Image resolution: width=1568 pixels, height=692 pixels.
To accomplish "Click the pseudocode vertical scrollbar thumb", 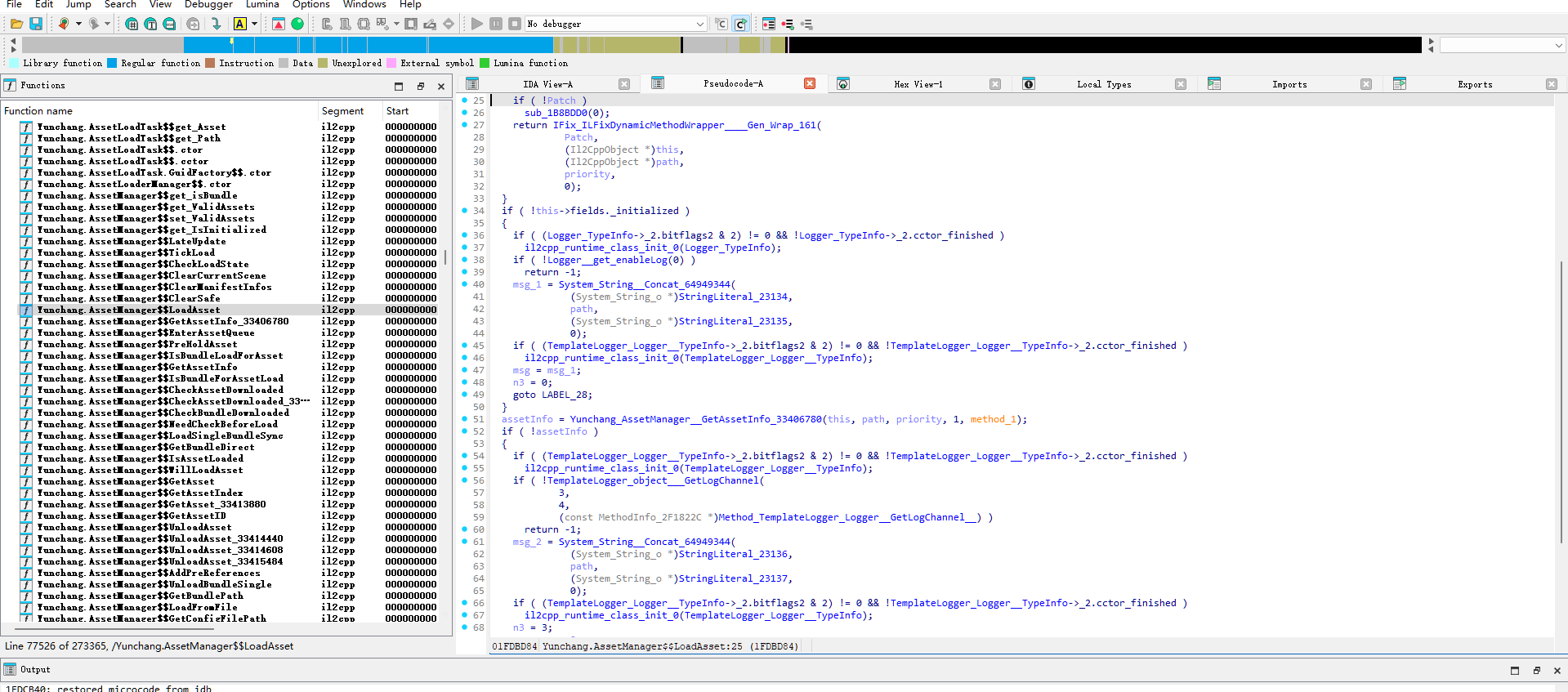I will pyautogui.click(x=1561, y=402).
